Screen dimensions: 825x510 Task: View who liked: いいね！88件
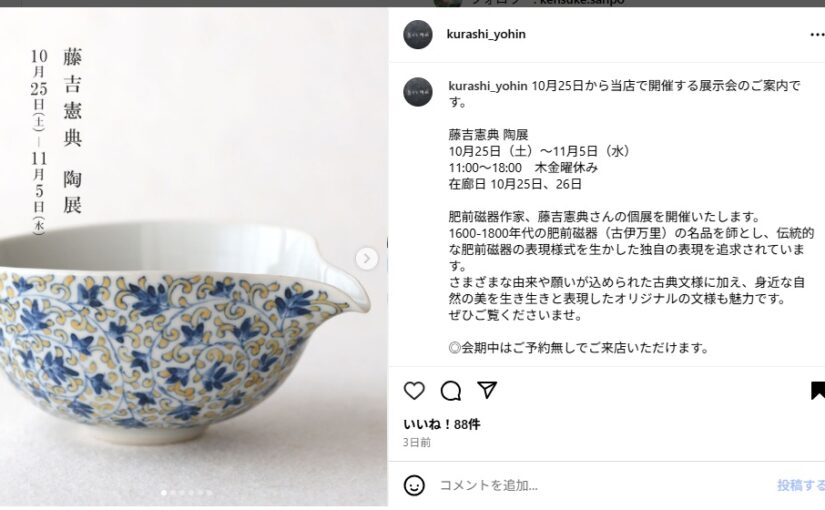click(441, 424)
